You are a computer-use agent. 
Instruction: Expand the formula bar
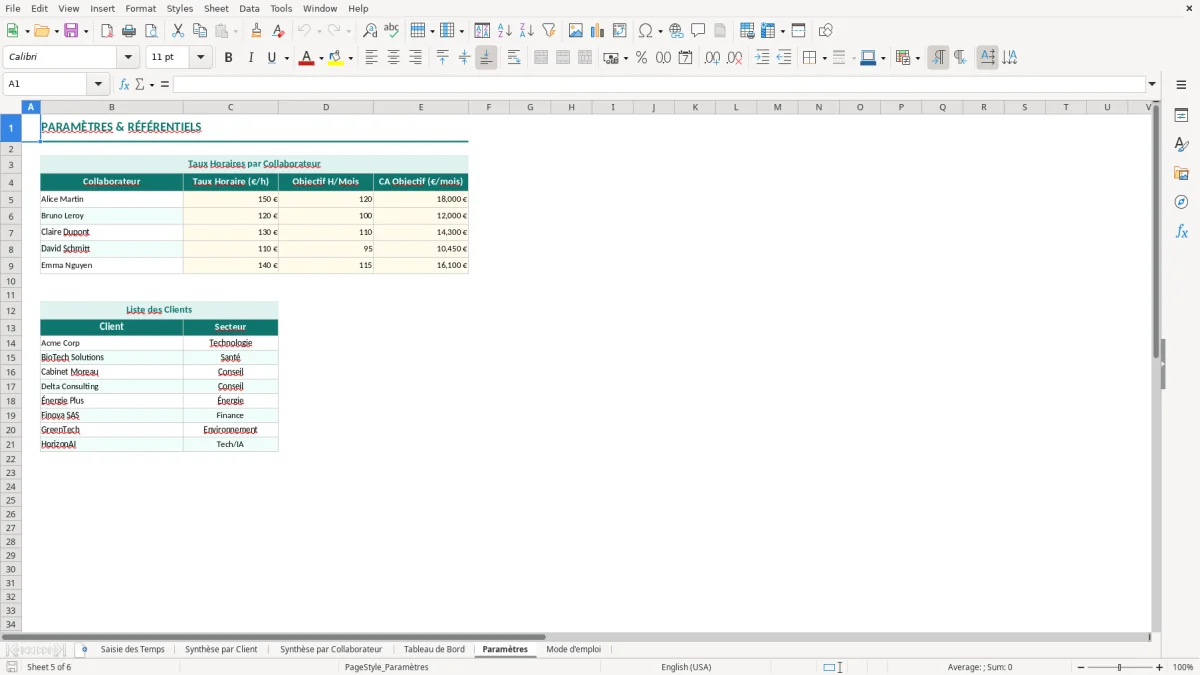tap(1152, 84)
